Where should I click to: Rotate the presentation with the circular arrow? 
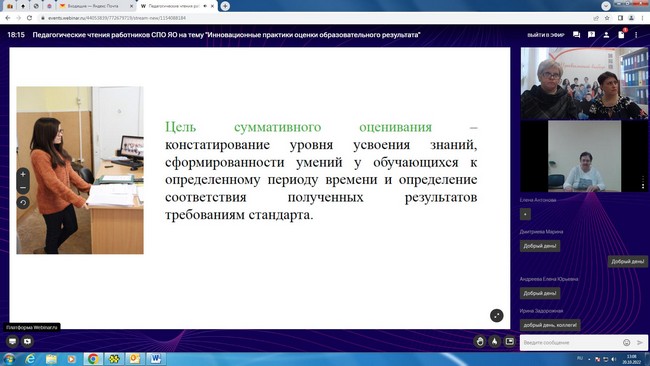point(23,203)
